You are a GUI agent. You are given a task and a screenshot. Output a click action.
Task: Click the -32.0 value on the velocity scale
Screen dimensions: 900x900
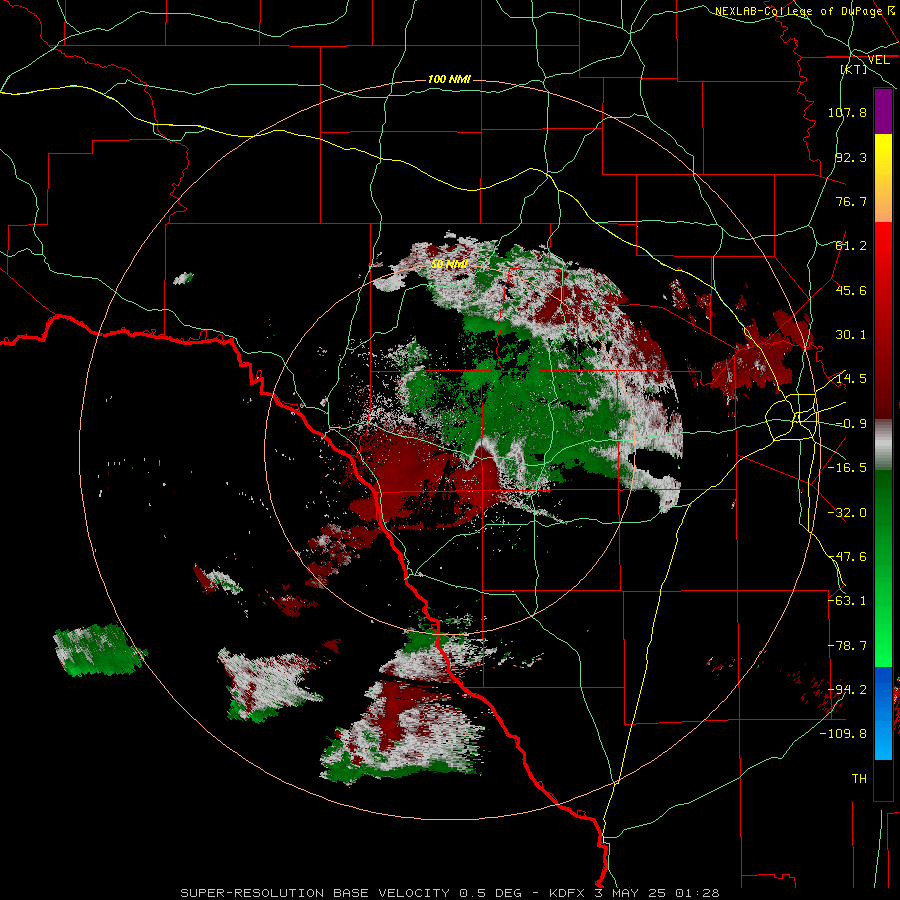(847, 513)
